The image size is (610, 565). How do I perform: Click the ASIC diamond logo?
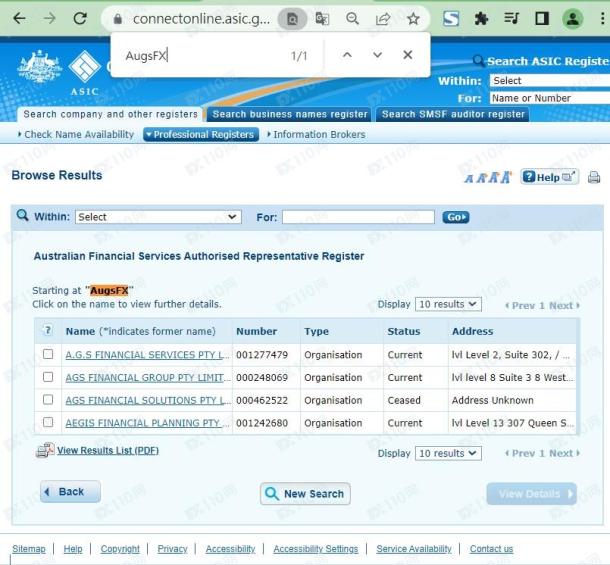(84, 66)
